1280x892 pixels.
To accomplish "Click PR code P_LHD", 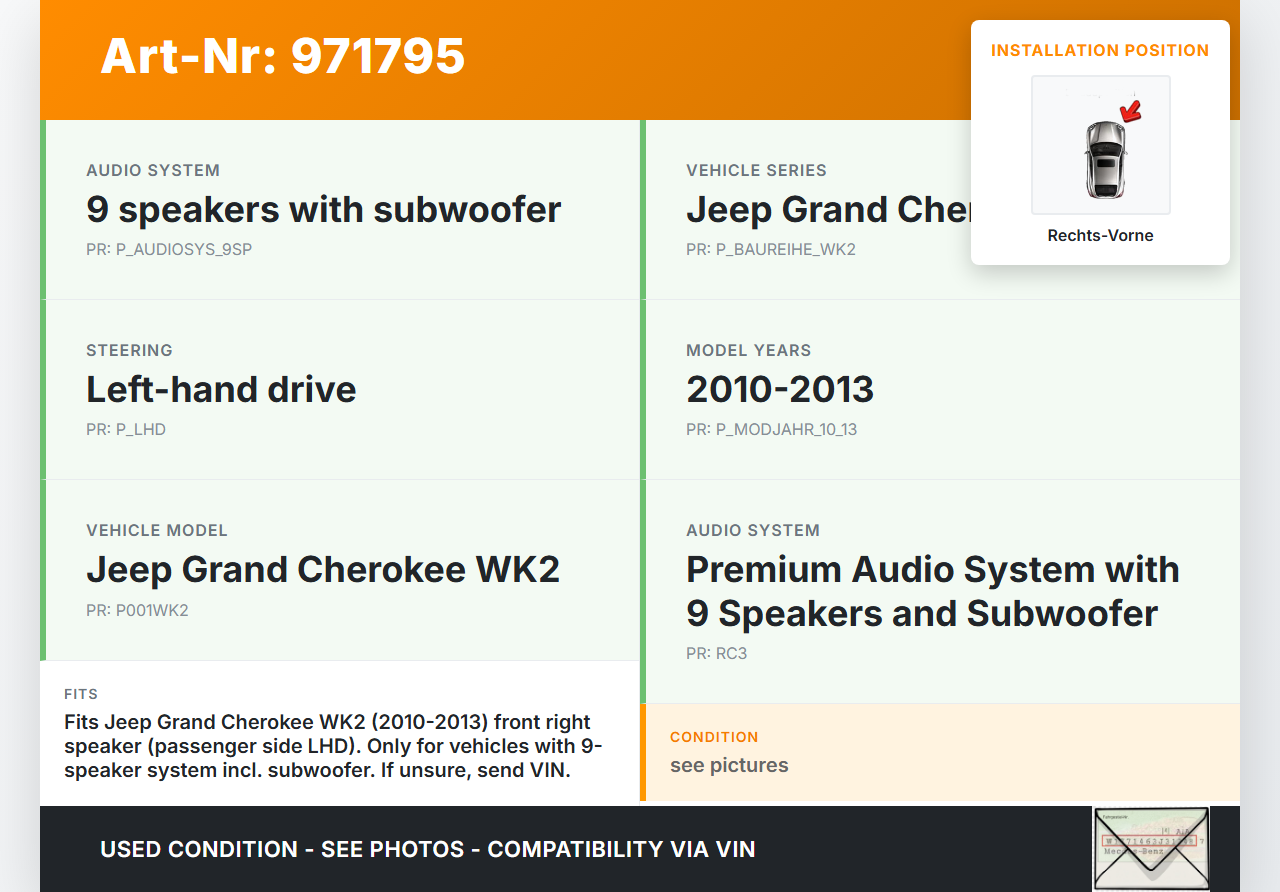I will [126, 430].
